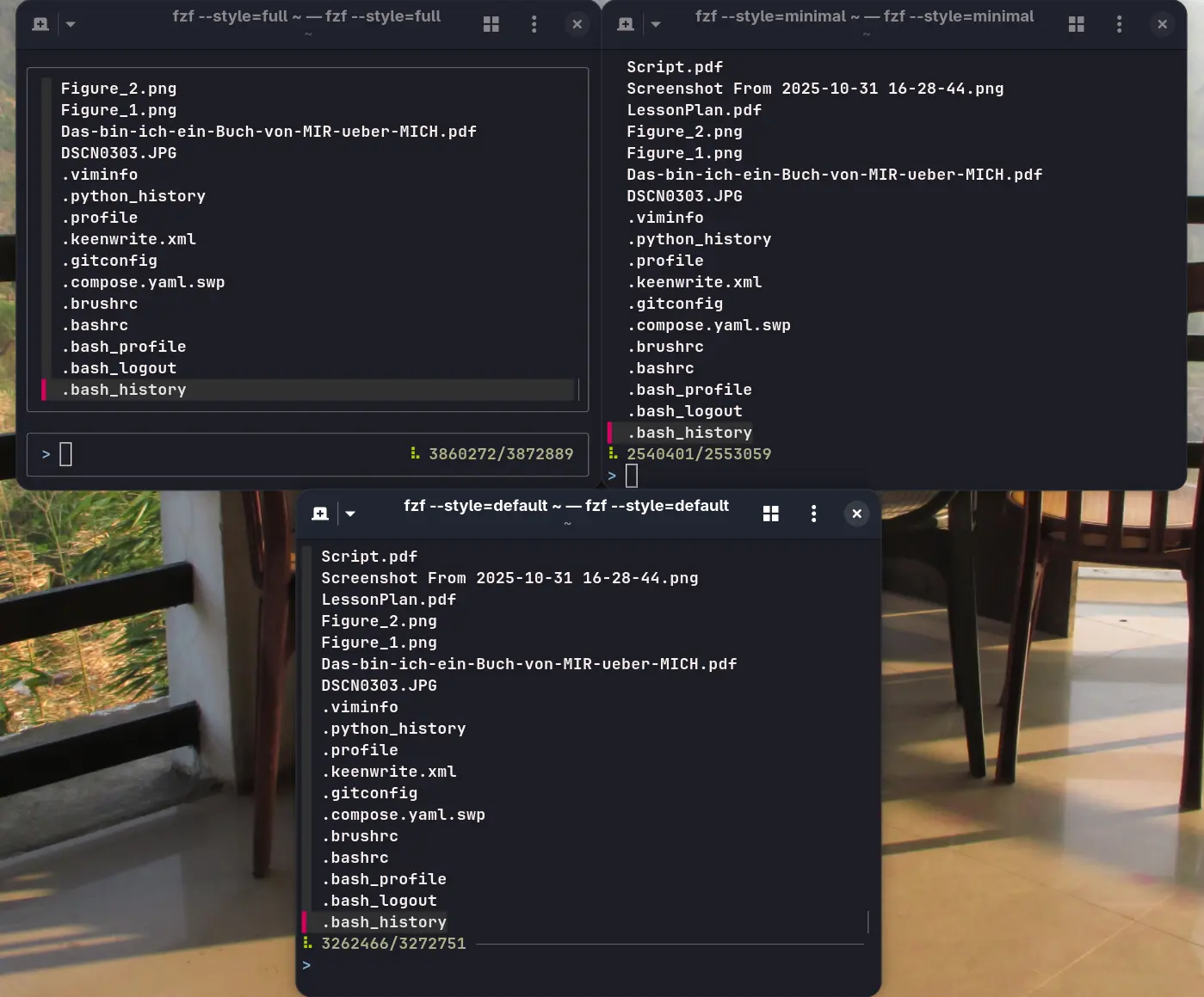Click the fzf --style=full title bar tab
Screen dimensions: 1204x997
tap(306, 15)
